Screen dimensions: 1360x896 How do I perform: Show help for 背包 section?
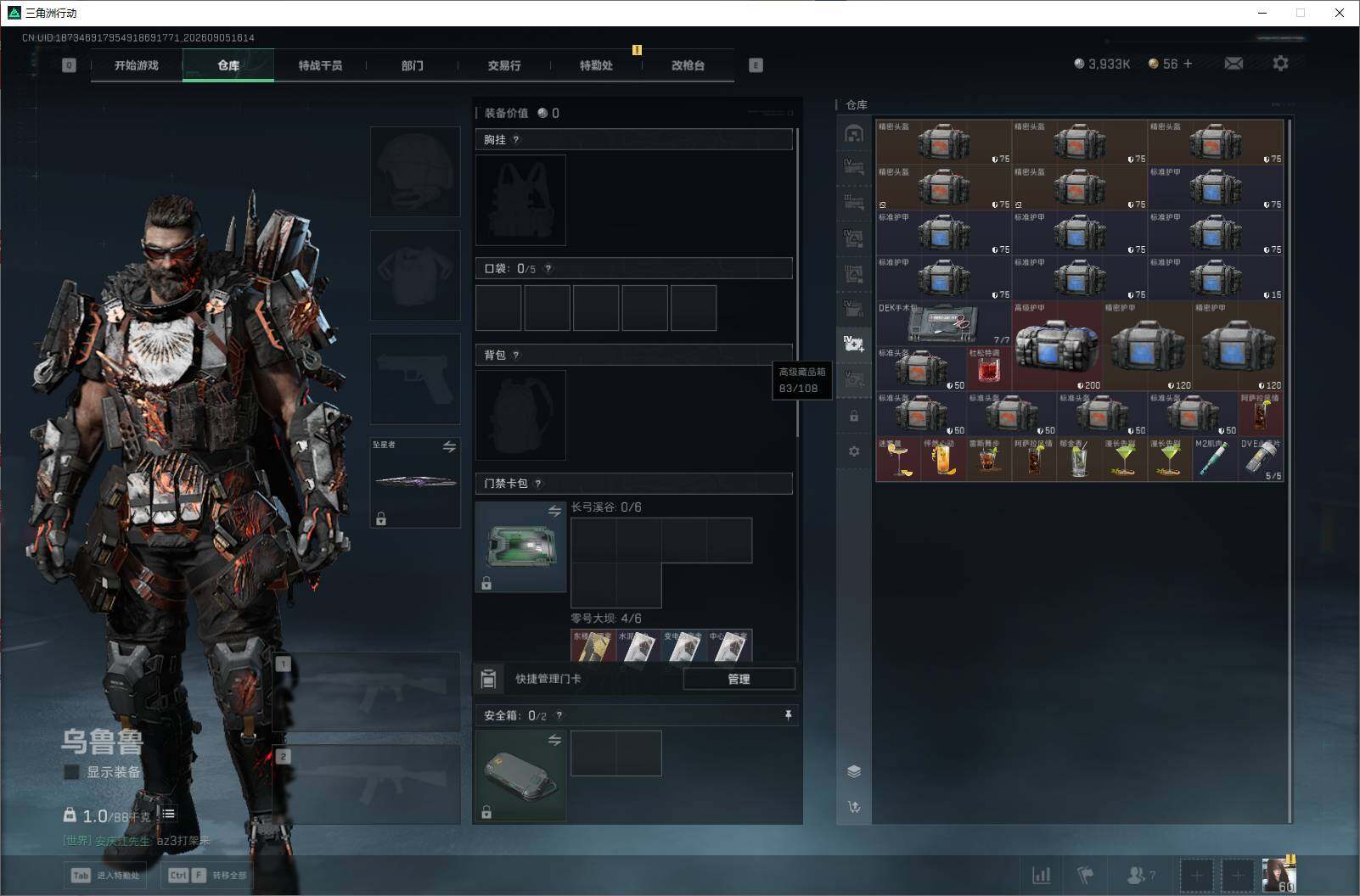(x=516, y=356)
